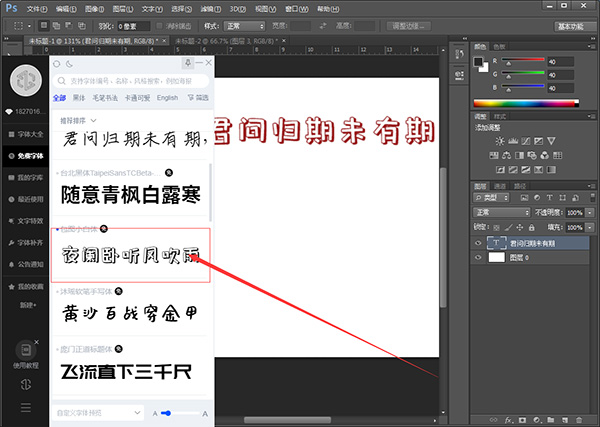Image resolution: width=600 pixels, height=427 pixels.
Task: Enable the 消除锯齿 anti-alias checkbox
Action: [x=157, y=24]
